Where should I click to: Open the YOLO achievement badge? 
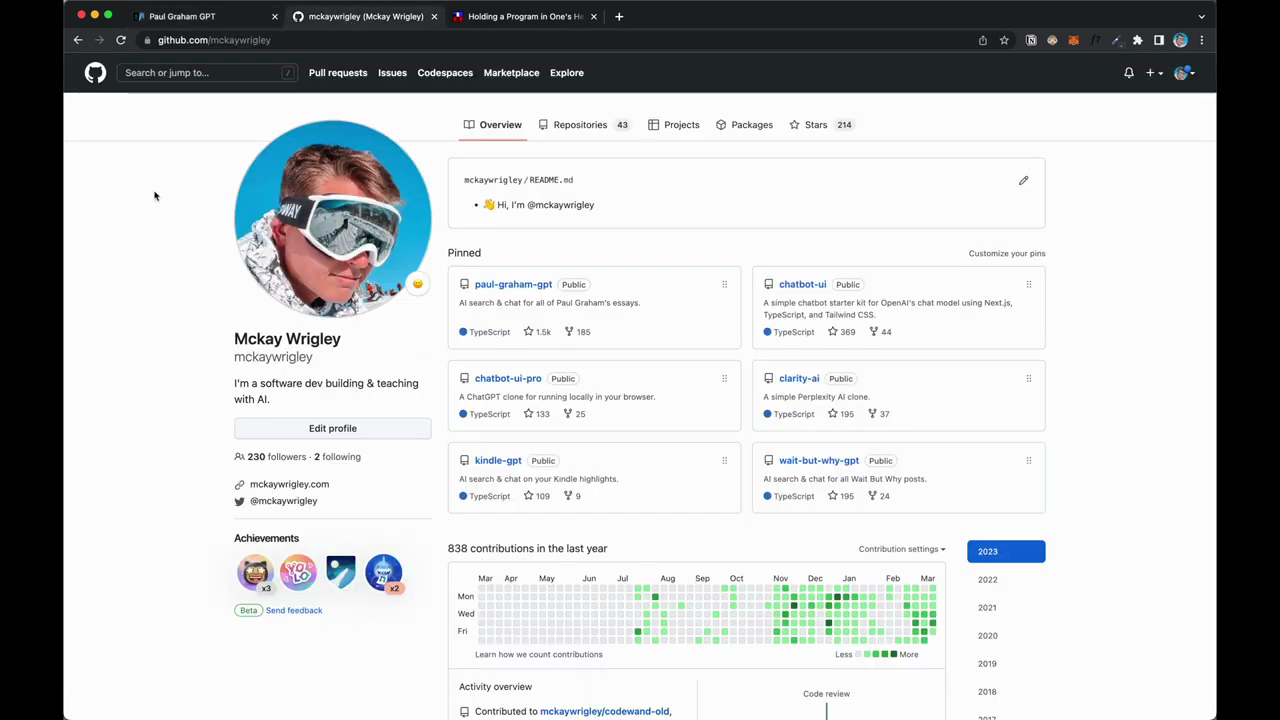tap(298, 573)
